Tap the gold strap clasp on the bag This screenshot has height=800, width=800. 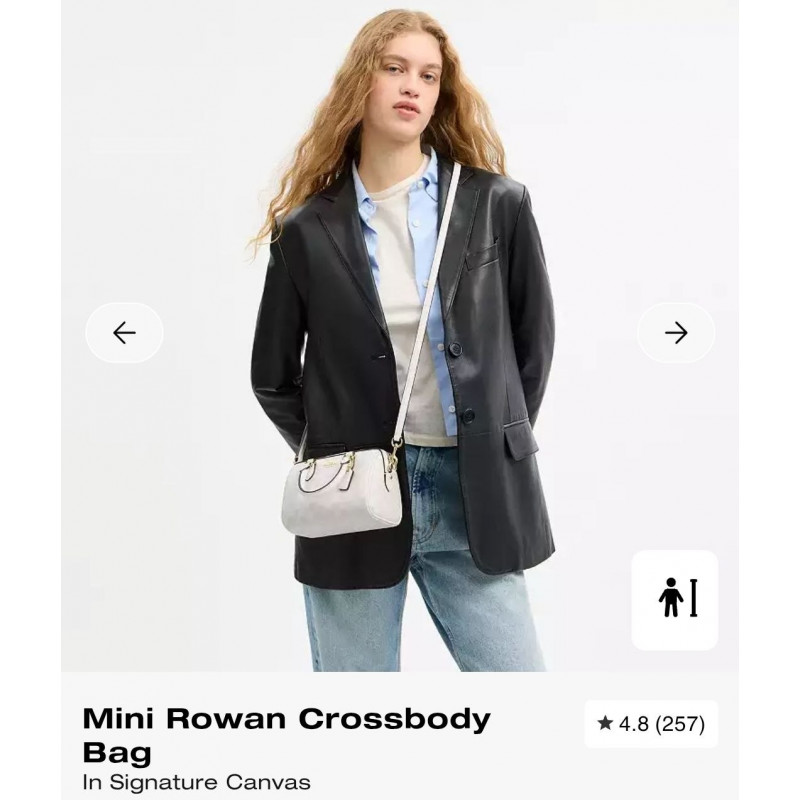pos(394,455)
